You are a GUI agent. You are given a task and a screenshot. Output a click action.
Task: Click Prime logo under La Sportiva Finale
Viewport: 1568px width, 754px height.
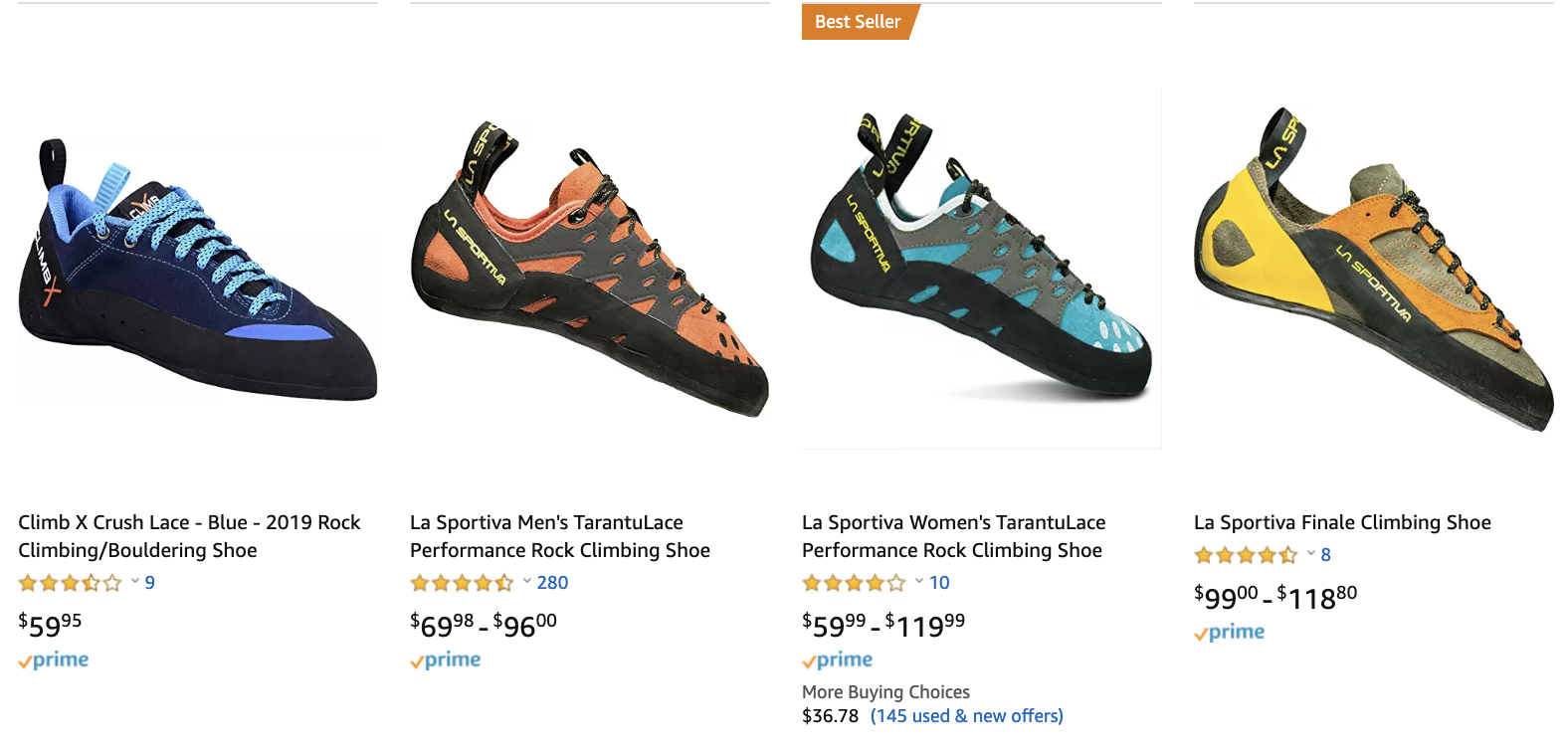pos(1230,633)
